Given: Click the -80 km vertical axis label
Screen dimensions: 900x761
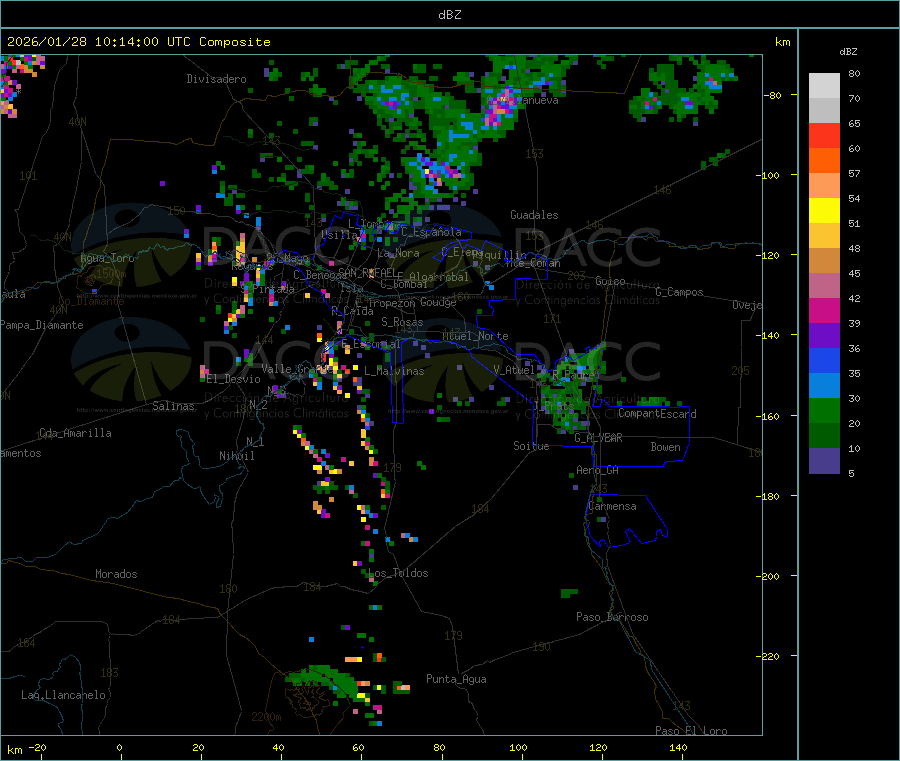Looking at the screenshot, I should [773, 95].
